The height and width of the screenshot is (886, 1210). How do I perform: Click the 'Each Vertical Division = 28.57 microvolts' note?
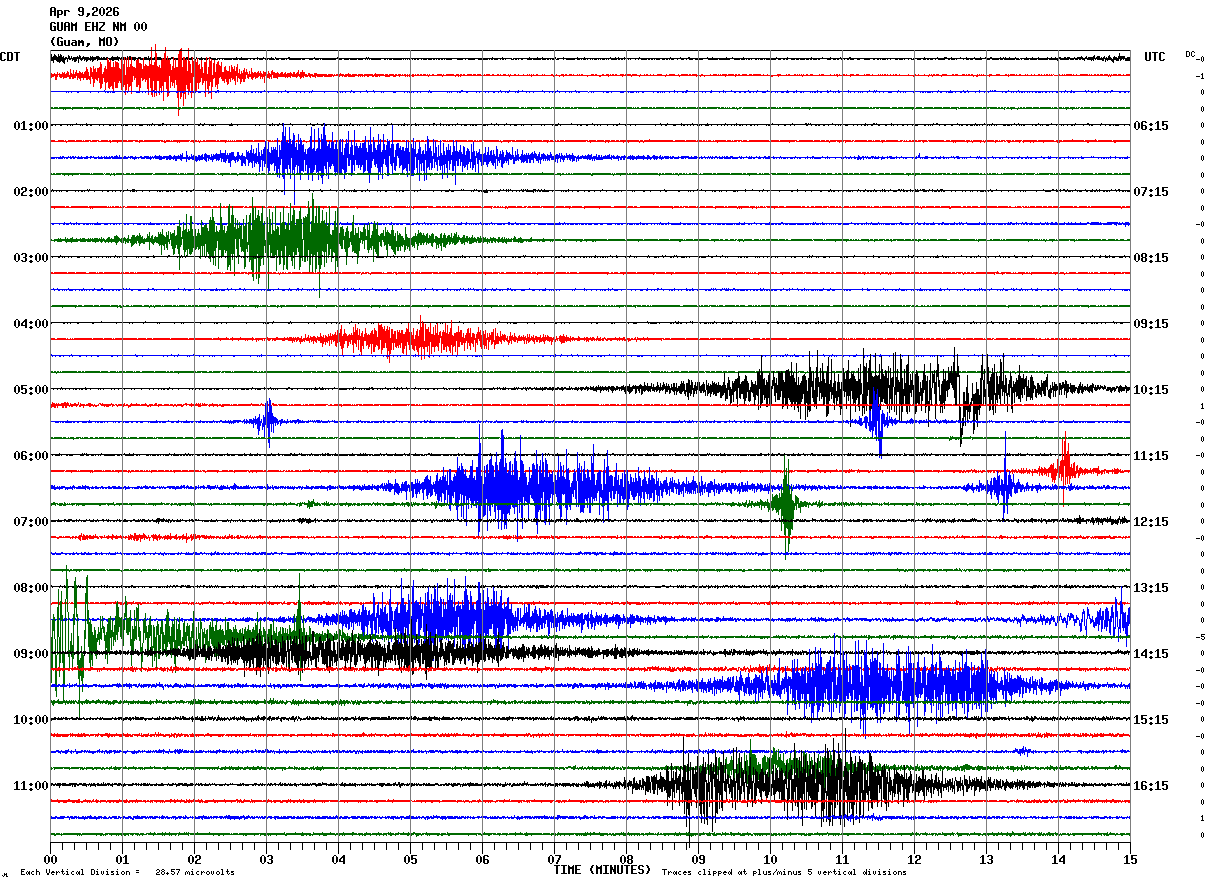pos(127,872)
